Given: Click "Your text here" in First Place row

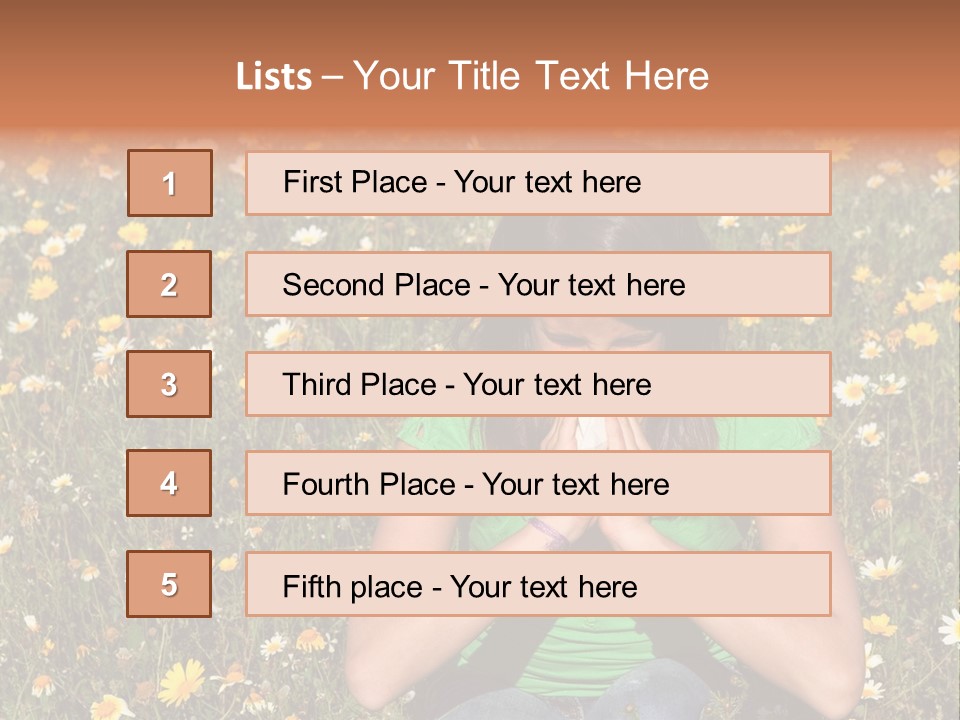Looking at the screenshot, I should [547, 182].
